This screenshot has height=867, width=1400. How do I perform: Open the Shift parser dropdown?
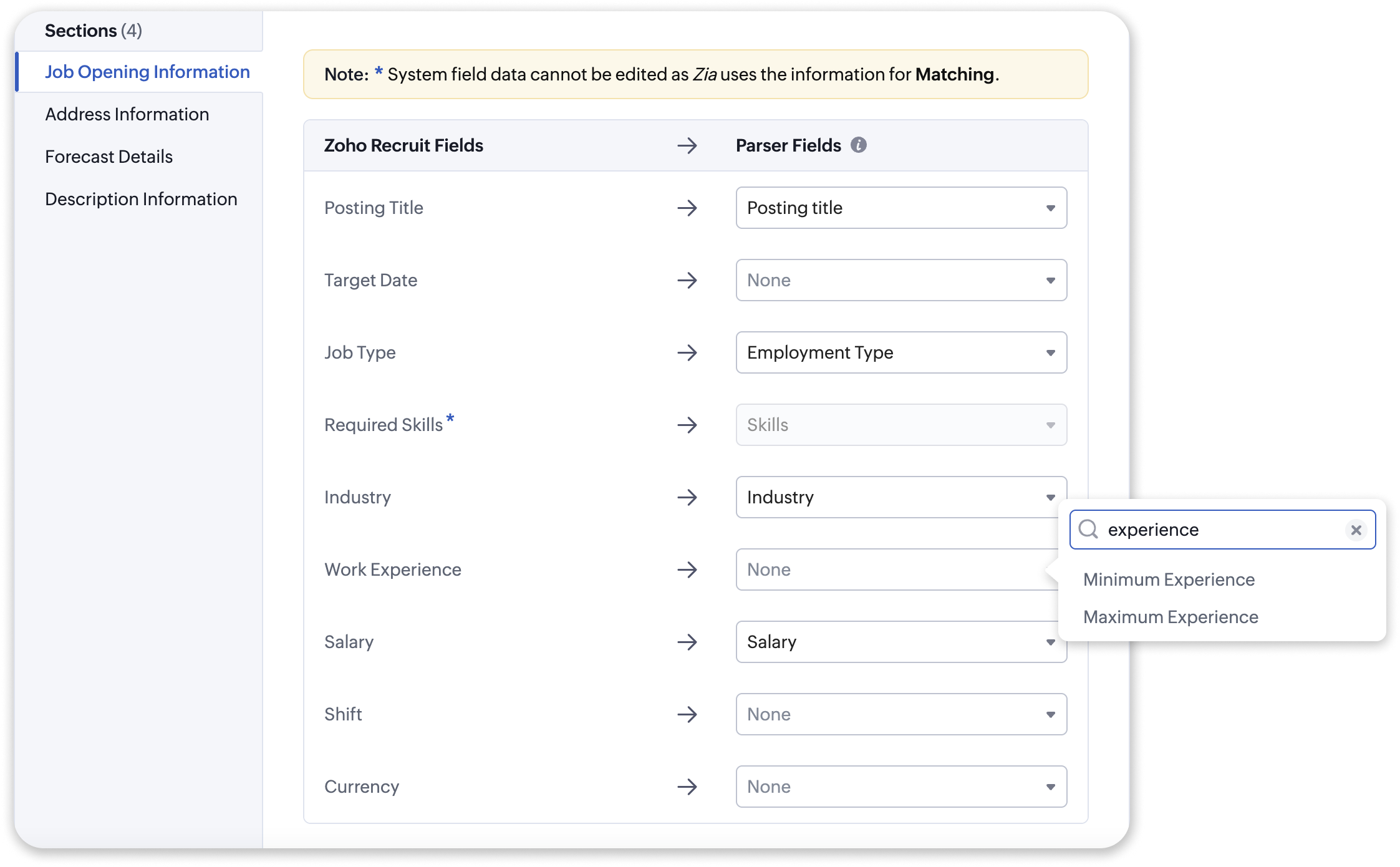tap(901, 714)
